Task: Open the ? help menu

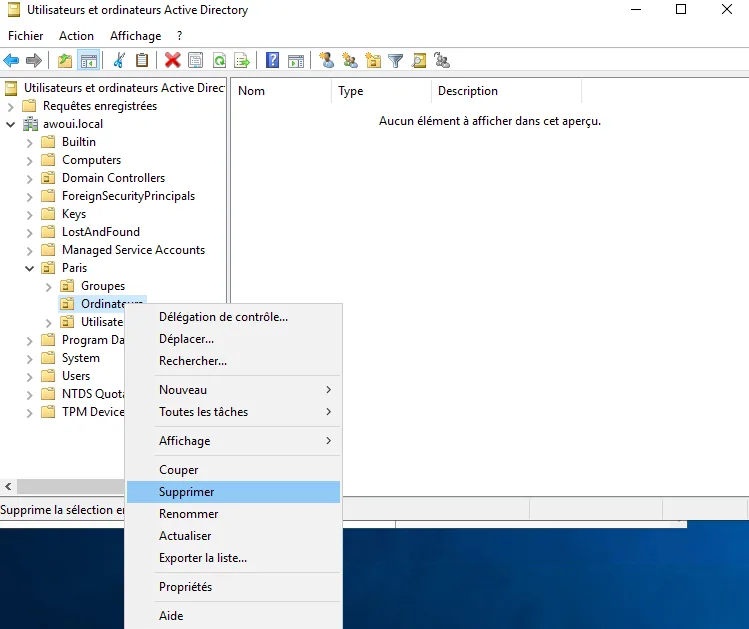Action: click(179, 36)
